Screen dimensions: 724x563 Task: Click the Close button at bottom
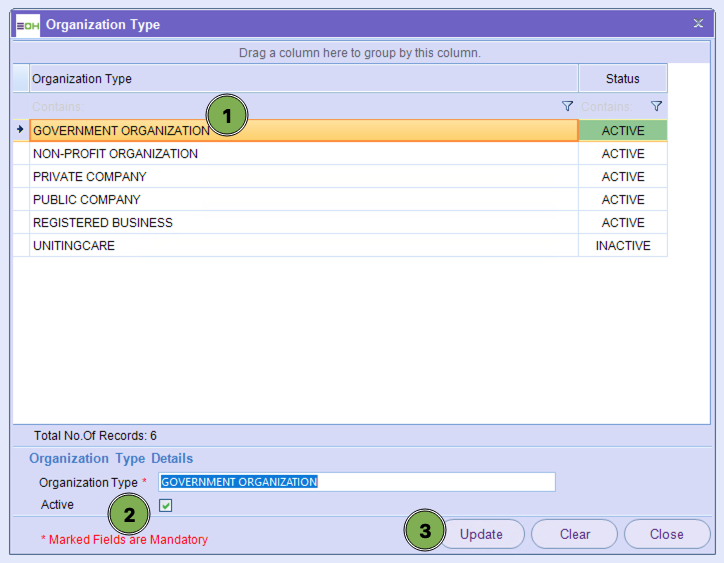tap(666, 534)
